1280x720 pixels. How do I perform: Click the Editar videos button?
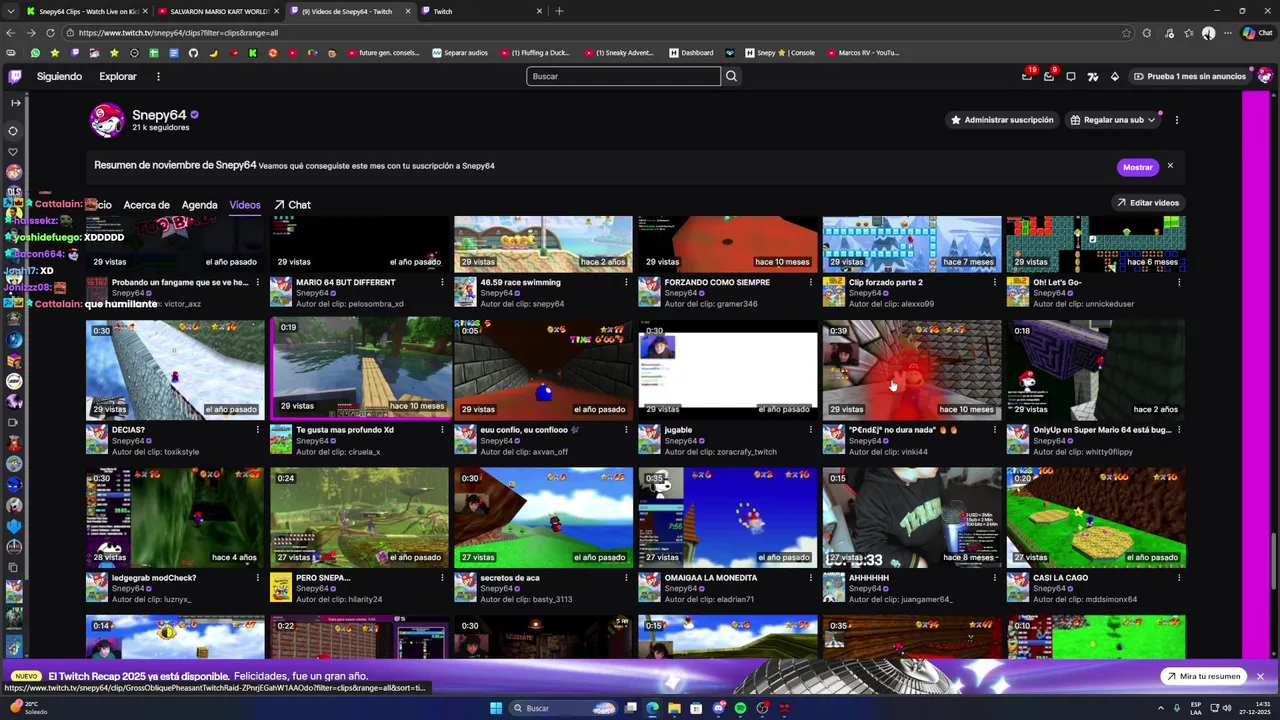click(1147, 203)
